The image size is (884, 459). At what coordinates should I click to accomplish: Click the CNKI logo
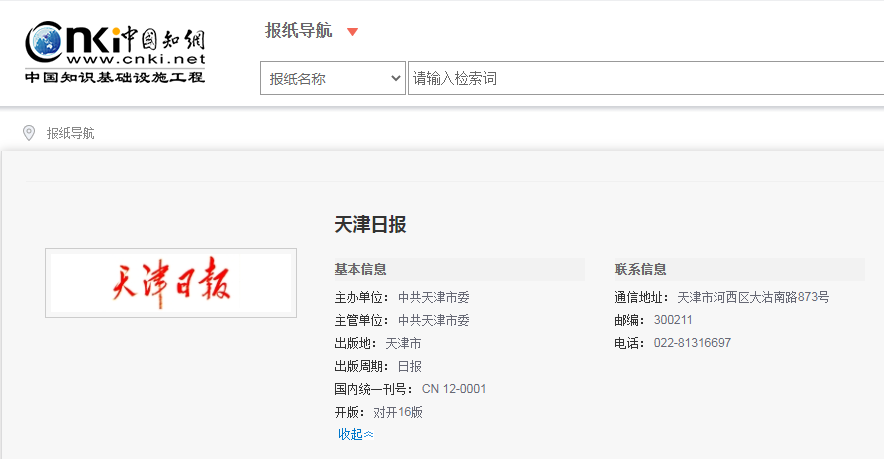pyautogui.click(x=115, y=52)
